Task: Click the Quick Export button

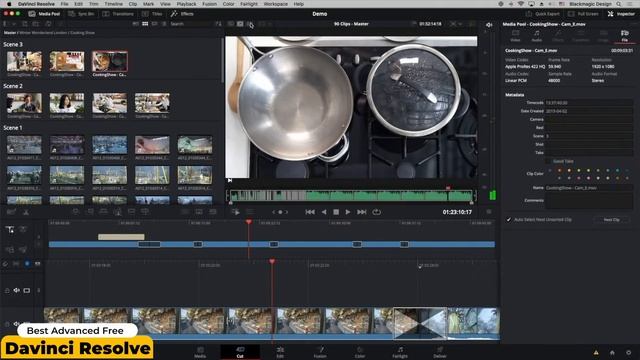Action: click(542, 14)
